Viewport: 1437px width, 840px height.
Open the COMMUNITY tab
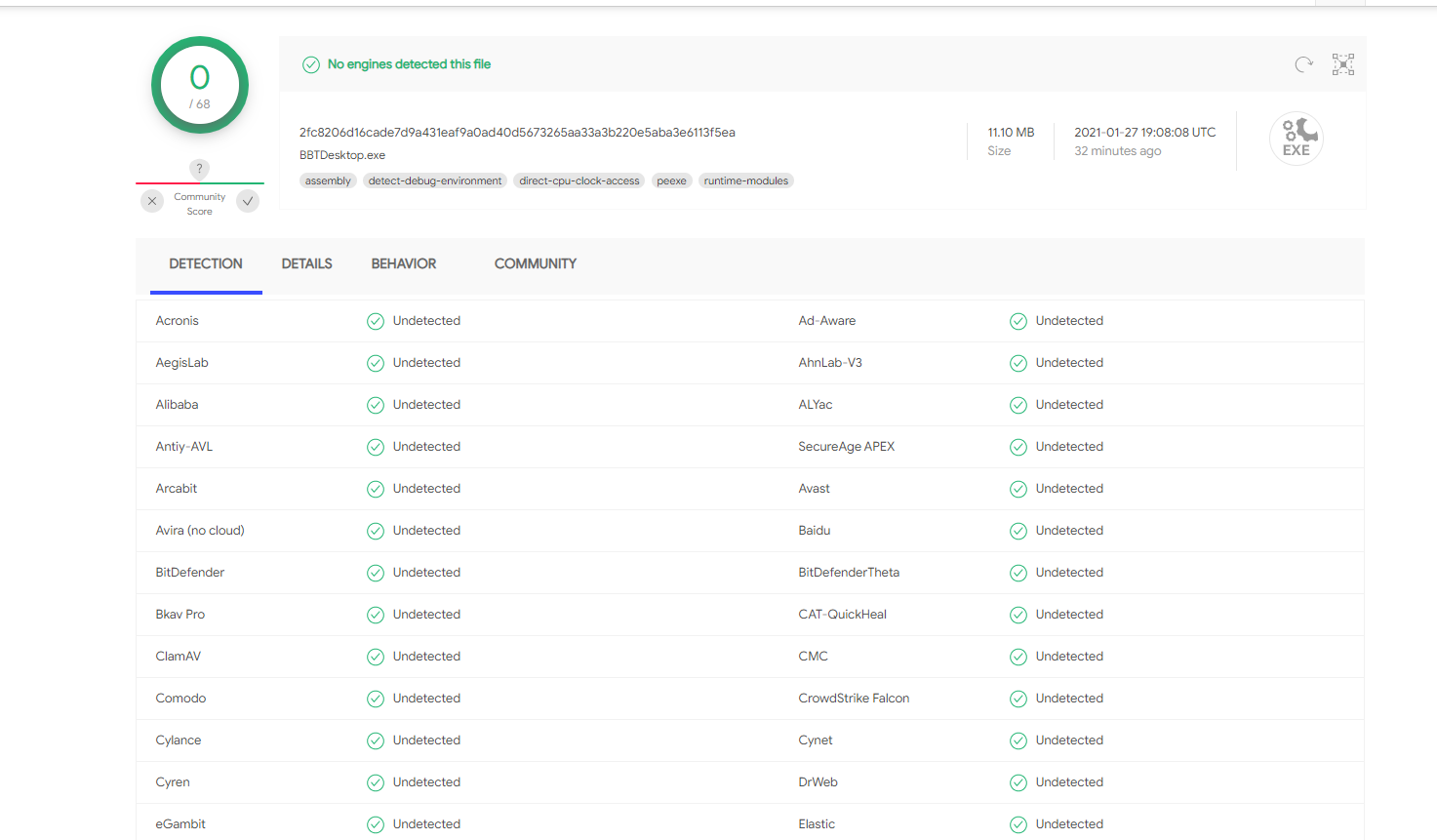(536, 264)
